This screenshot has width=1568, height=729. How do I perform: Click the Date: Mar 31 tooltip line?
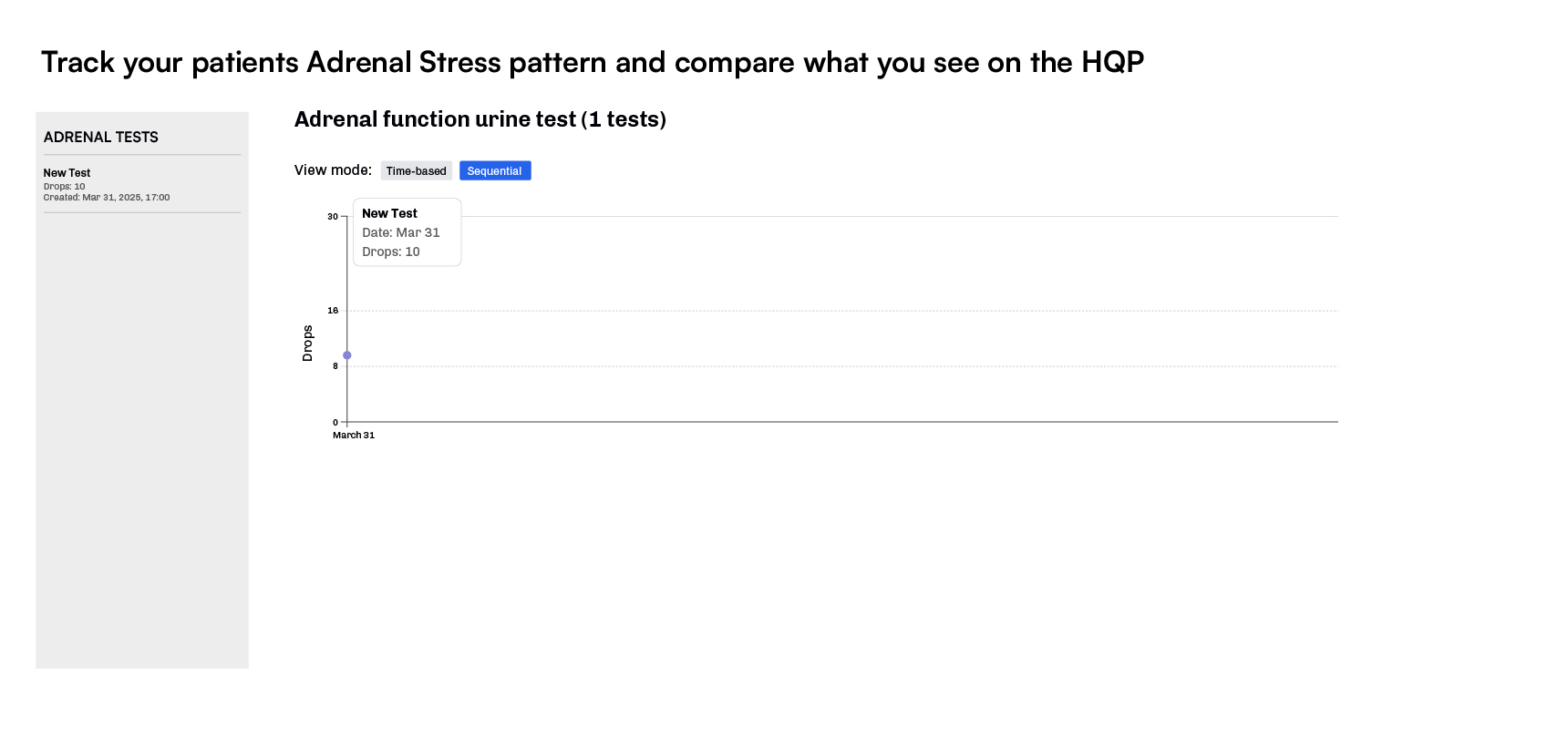(x=401, y=232)
